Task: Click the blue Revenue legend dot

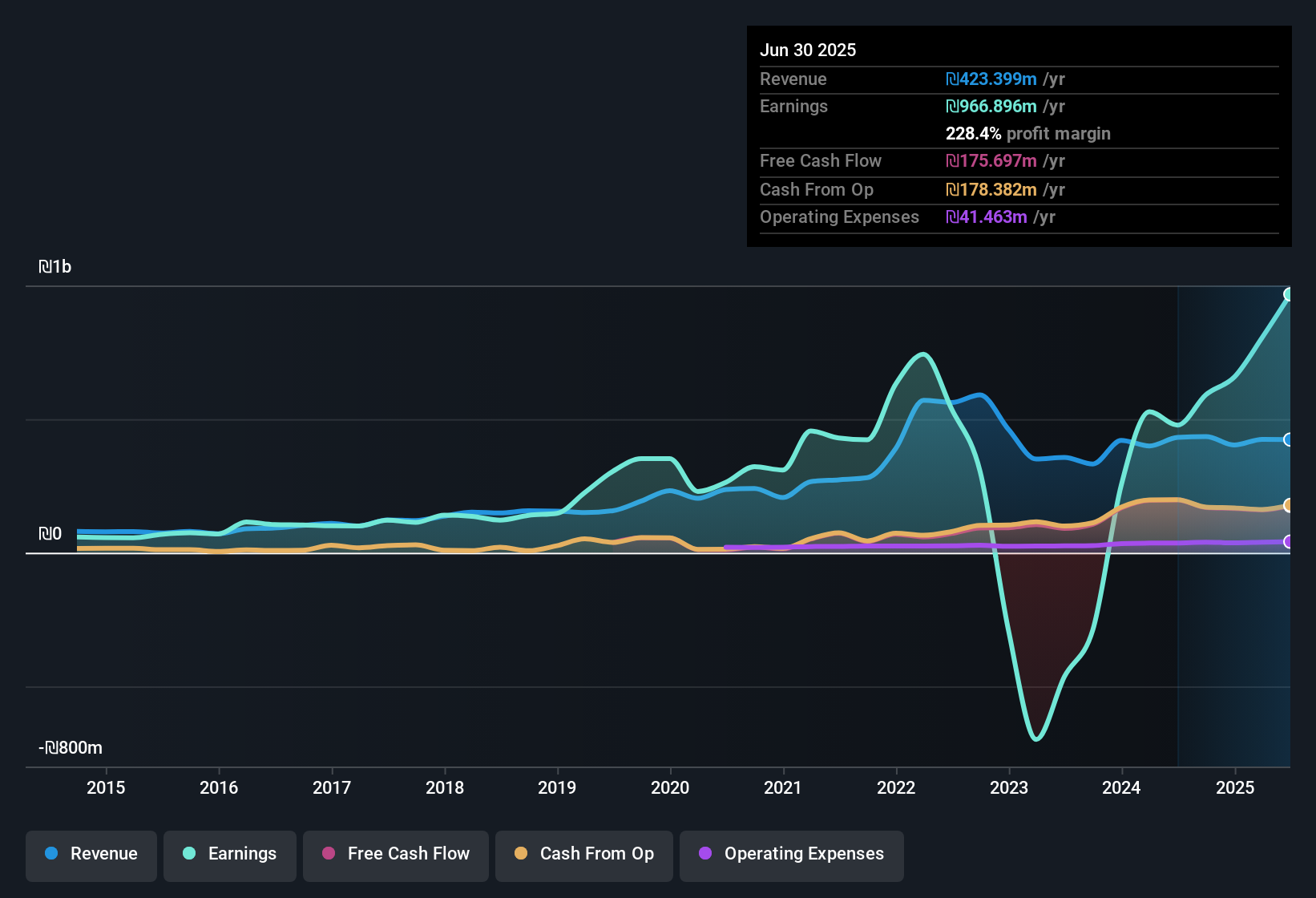Action: [x=51, y=854]
